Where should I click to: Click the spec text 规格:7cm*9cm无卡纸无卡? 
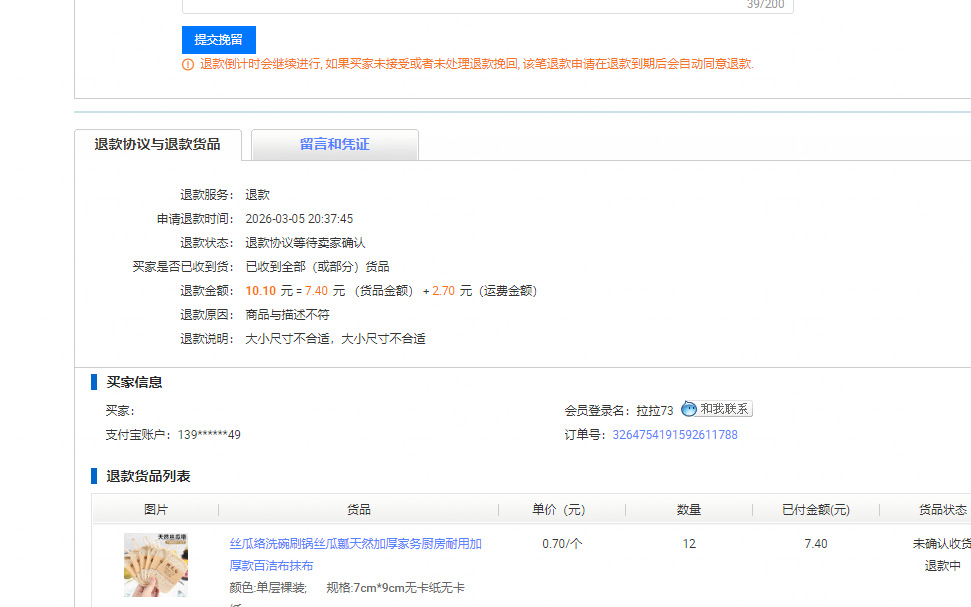(x=395, y=588)
